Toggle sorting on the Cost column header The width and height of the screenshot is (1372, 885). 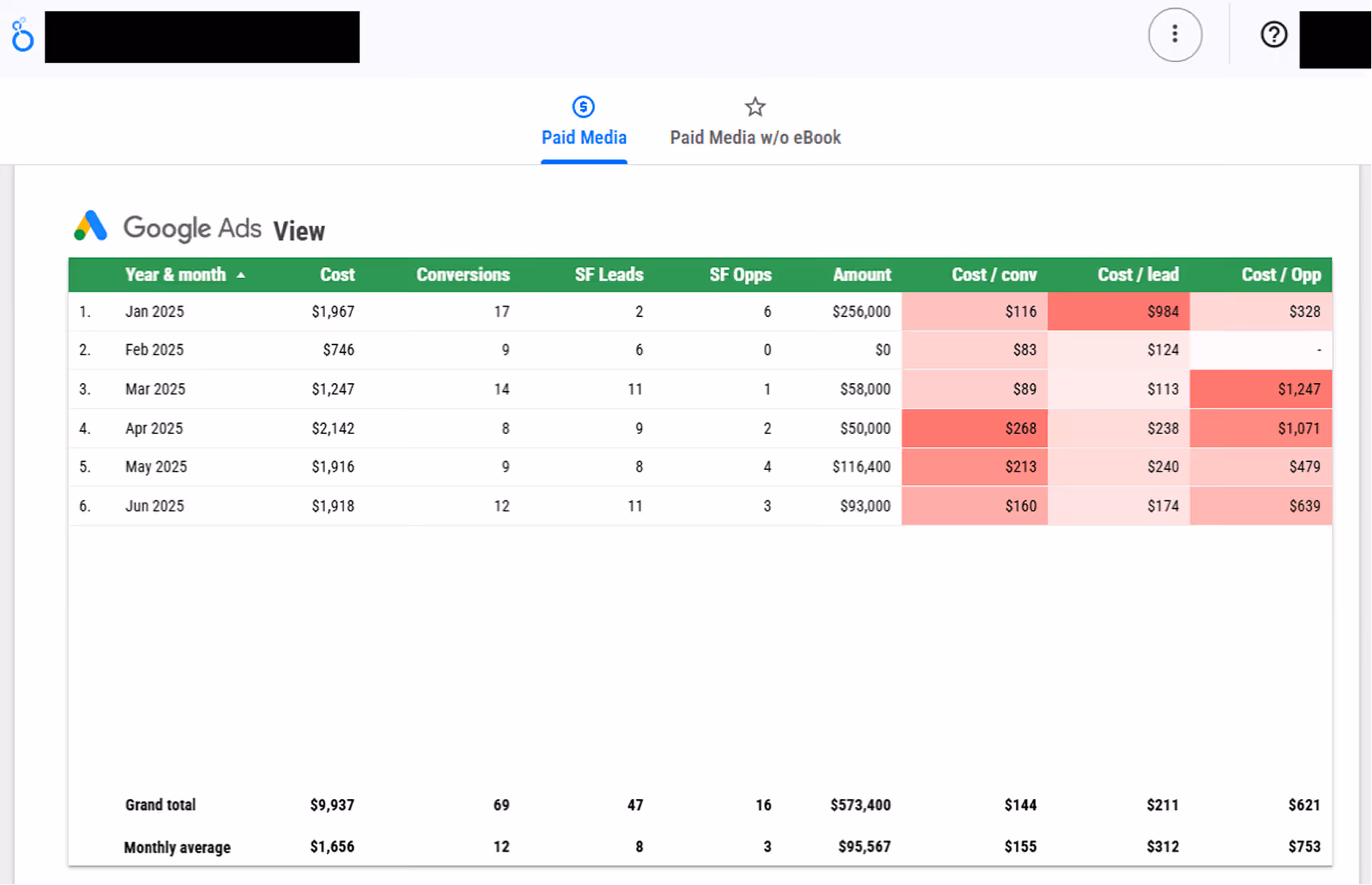(x=337, y=274)
